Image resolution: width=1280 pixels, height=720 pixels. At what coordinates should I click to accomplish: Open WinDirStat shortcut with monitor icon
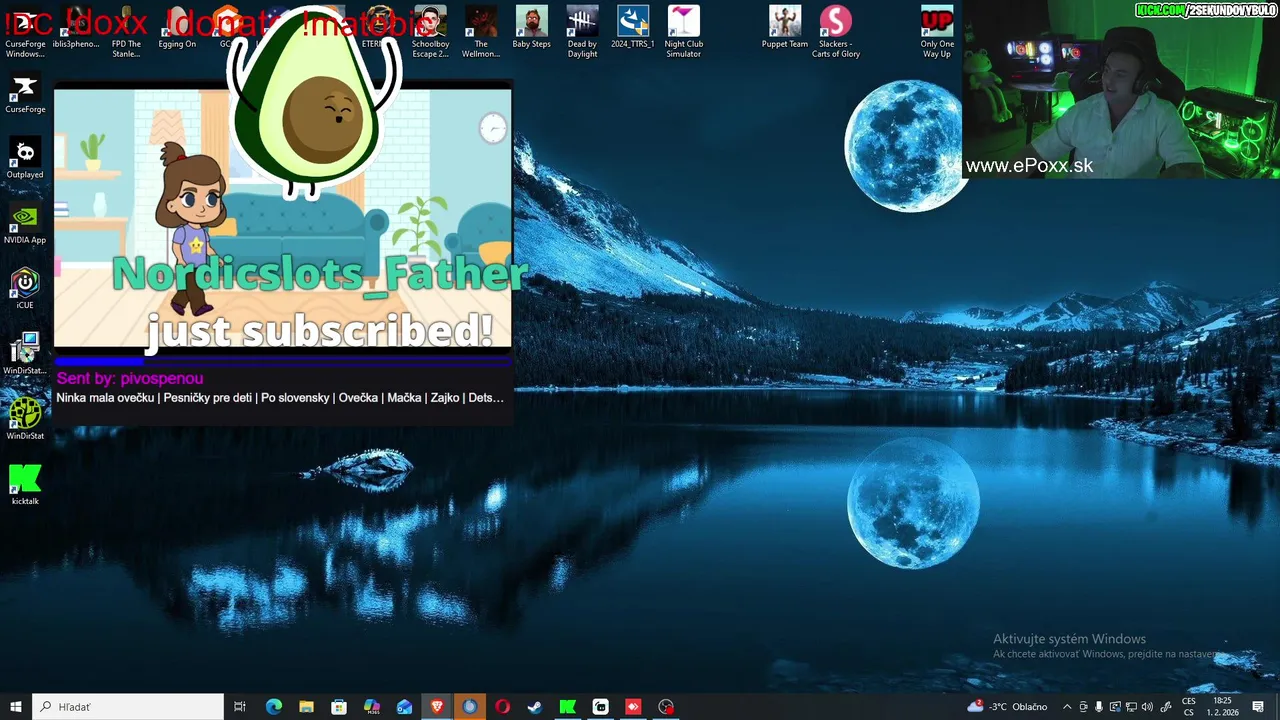click(25, 355)
